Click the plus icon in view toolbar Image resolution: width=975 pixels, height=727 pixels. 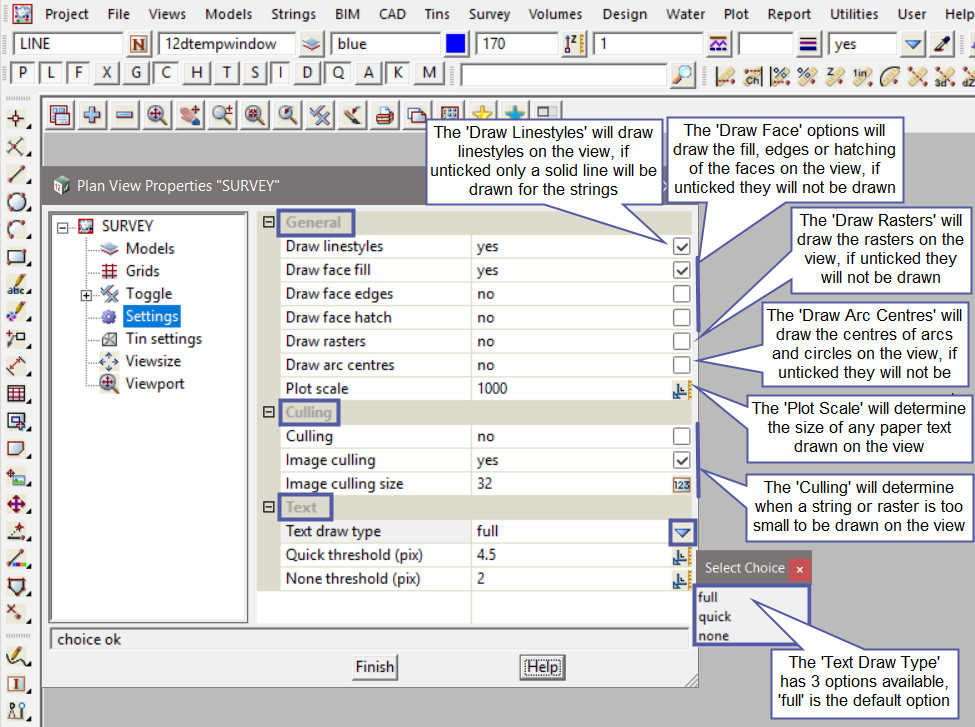(x=92, y=115)
